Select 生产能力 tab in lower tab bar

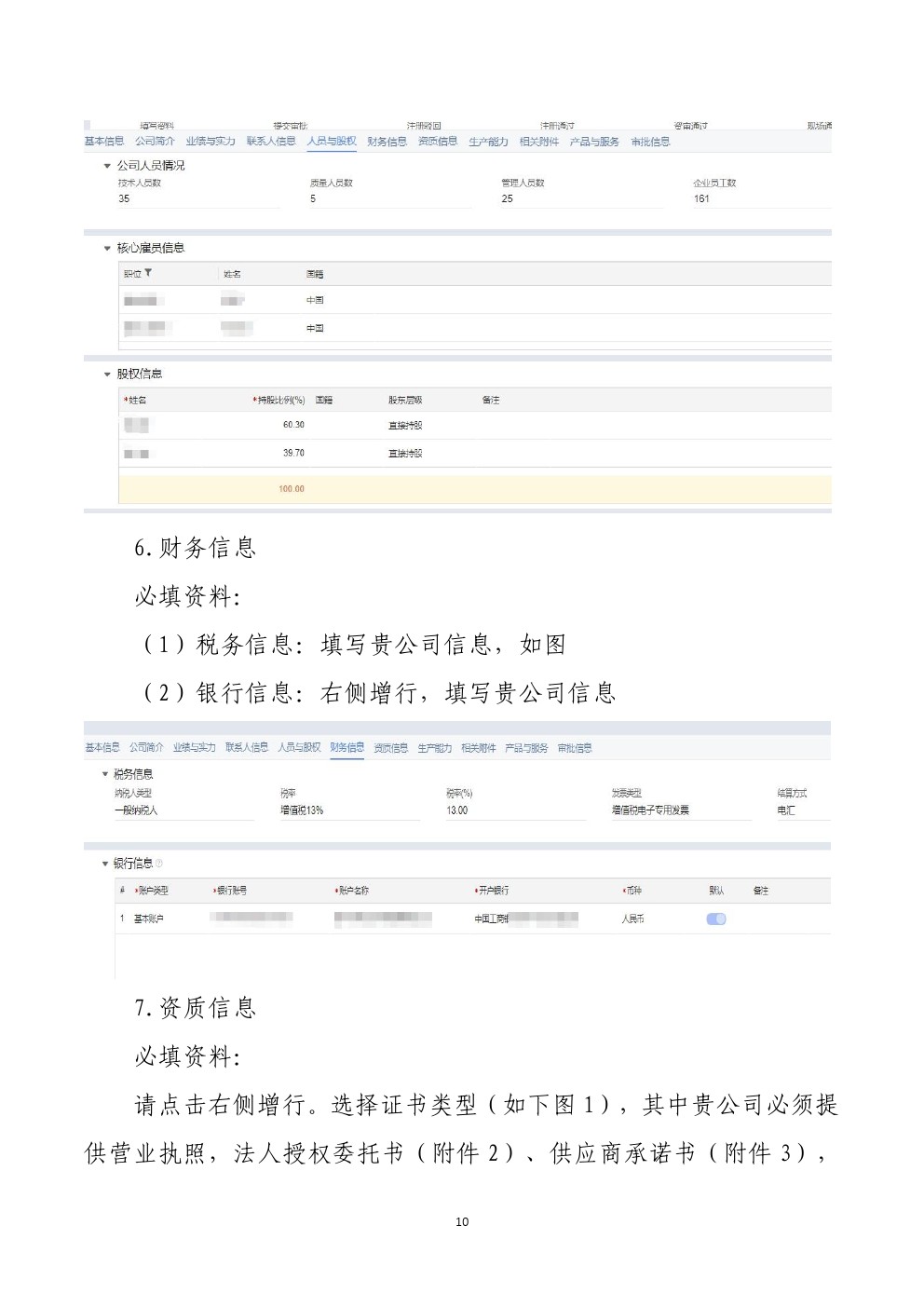click(x=434, y=748)
